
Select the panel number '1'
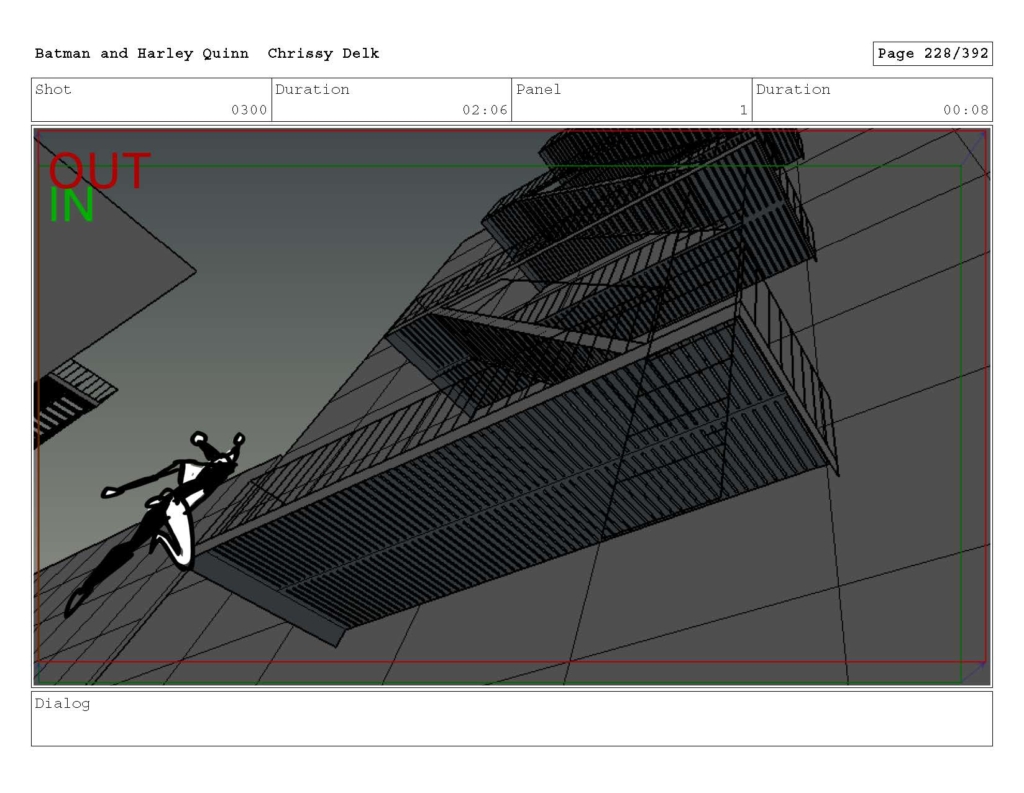743,110
